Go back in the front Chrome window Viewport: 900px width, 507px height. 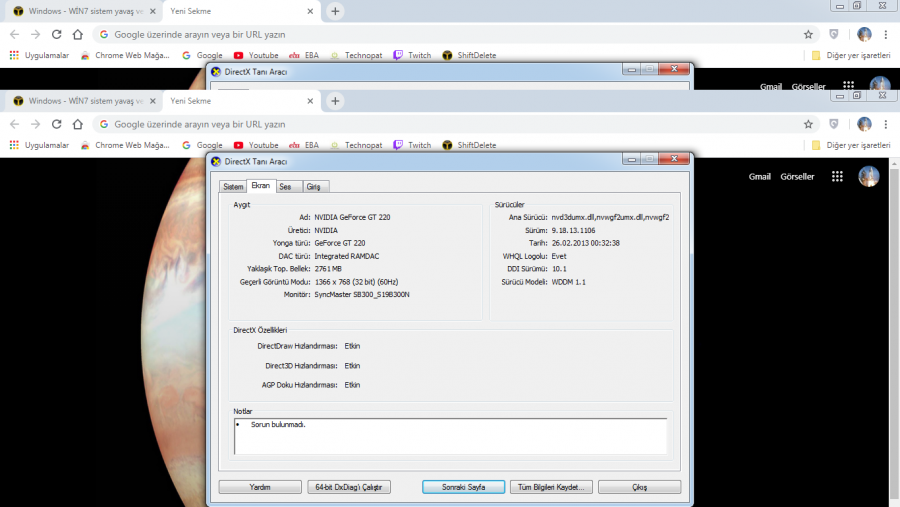click(x=14, y=124)
